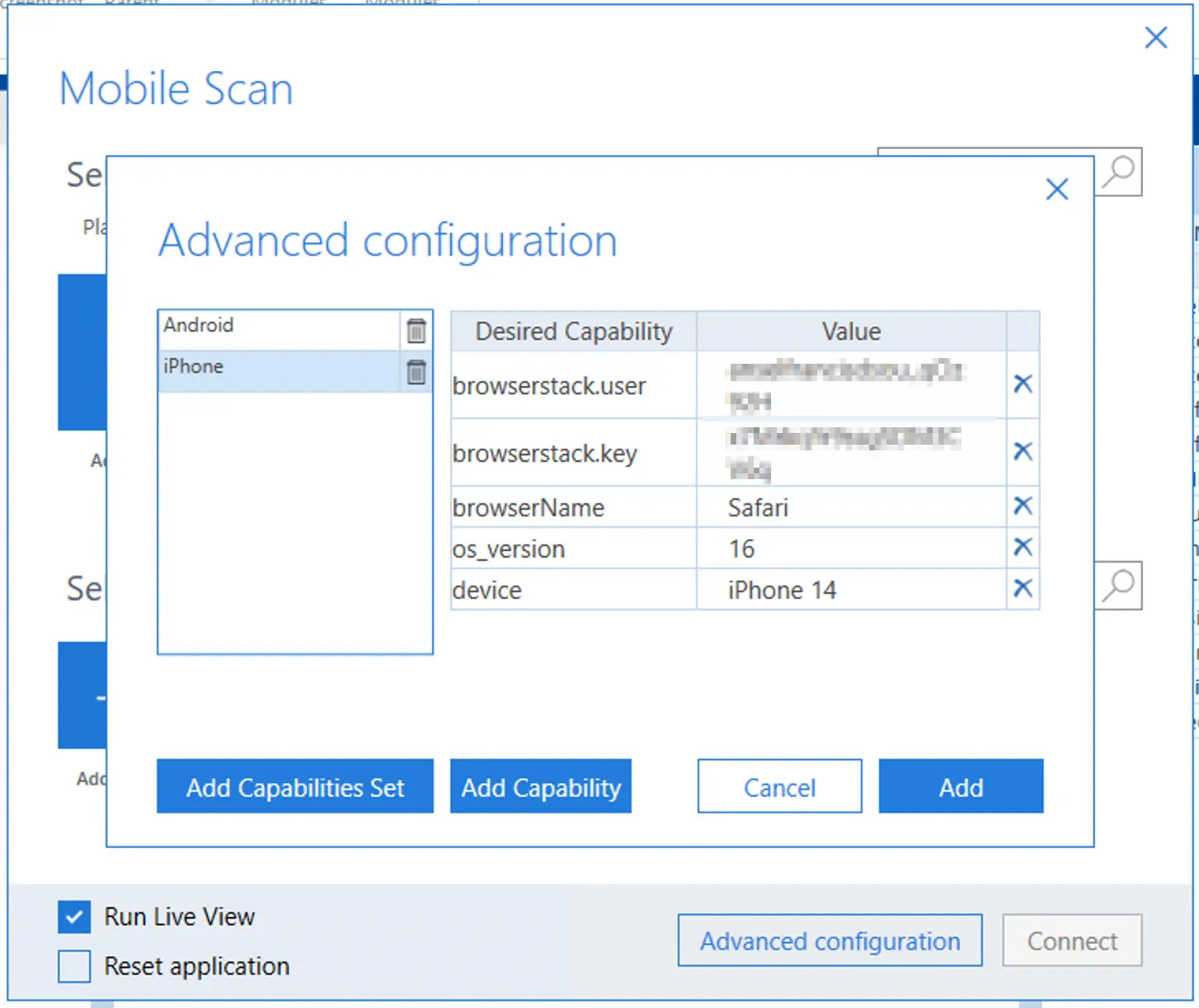The width and height of the screenshot is (1199, 1008).
Task: Edit the Safari browserName value field
Action: tap(850, 507)
